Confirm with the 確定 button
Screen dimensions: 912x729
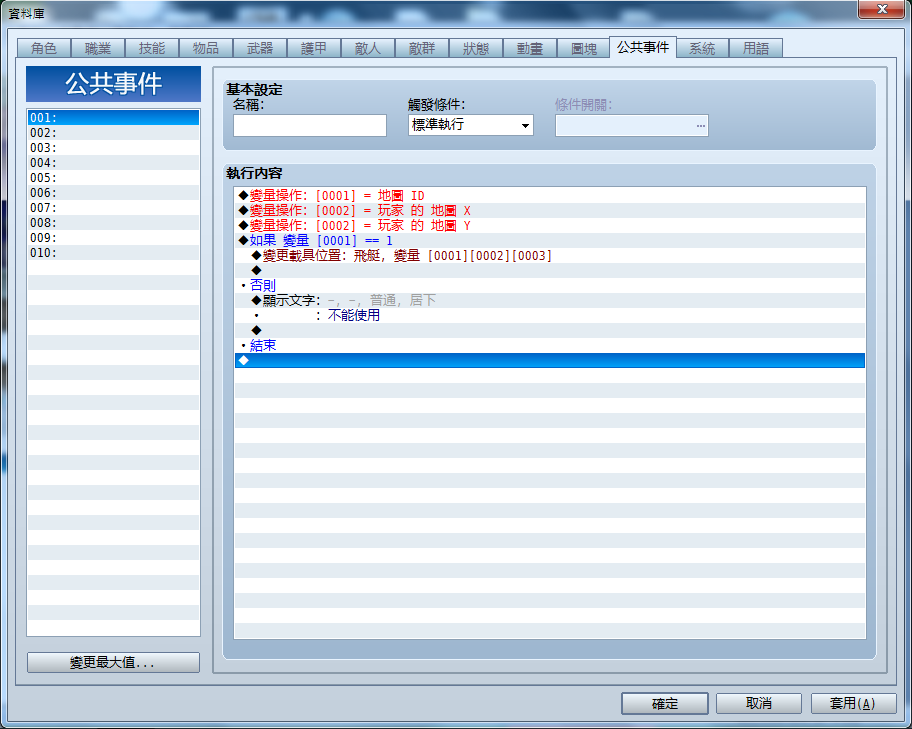coord(665,703)
